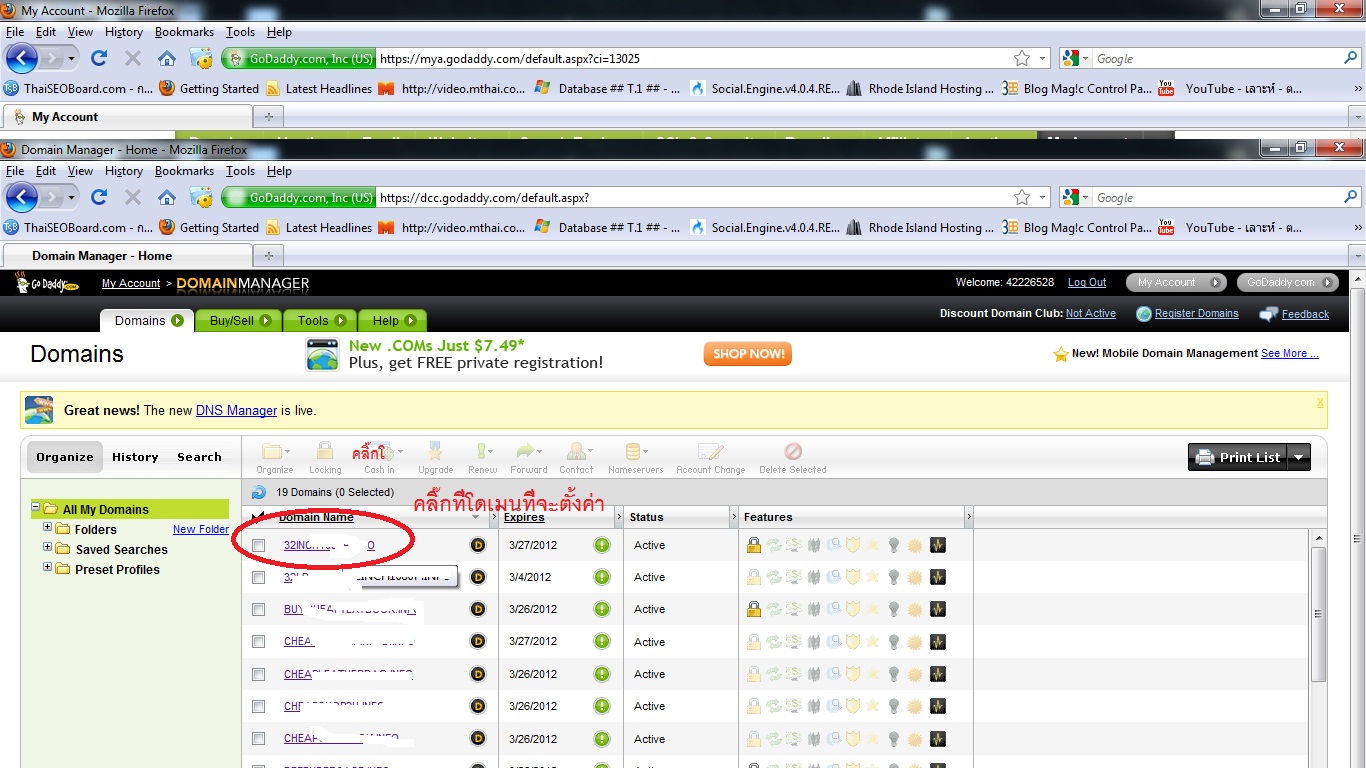1366x768 pixels.
Task: Click the Log Out link
Action: 1087,283
